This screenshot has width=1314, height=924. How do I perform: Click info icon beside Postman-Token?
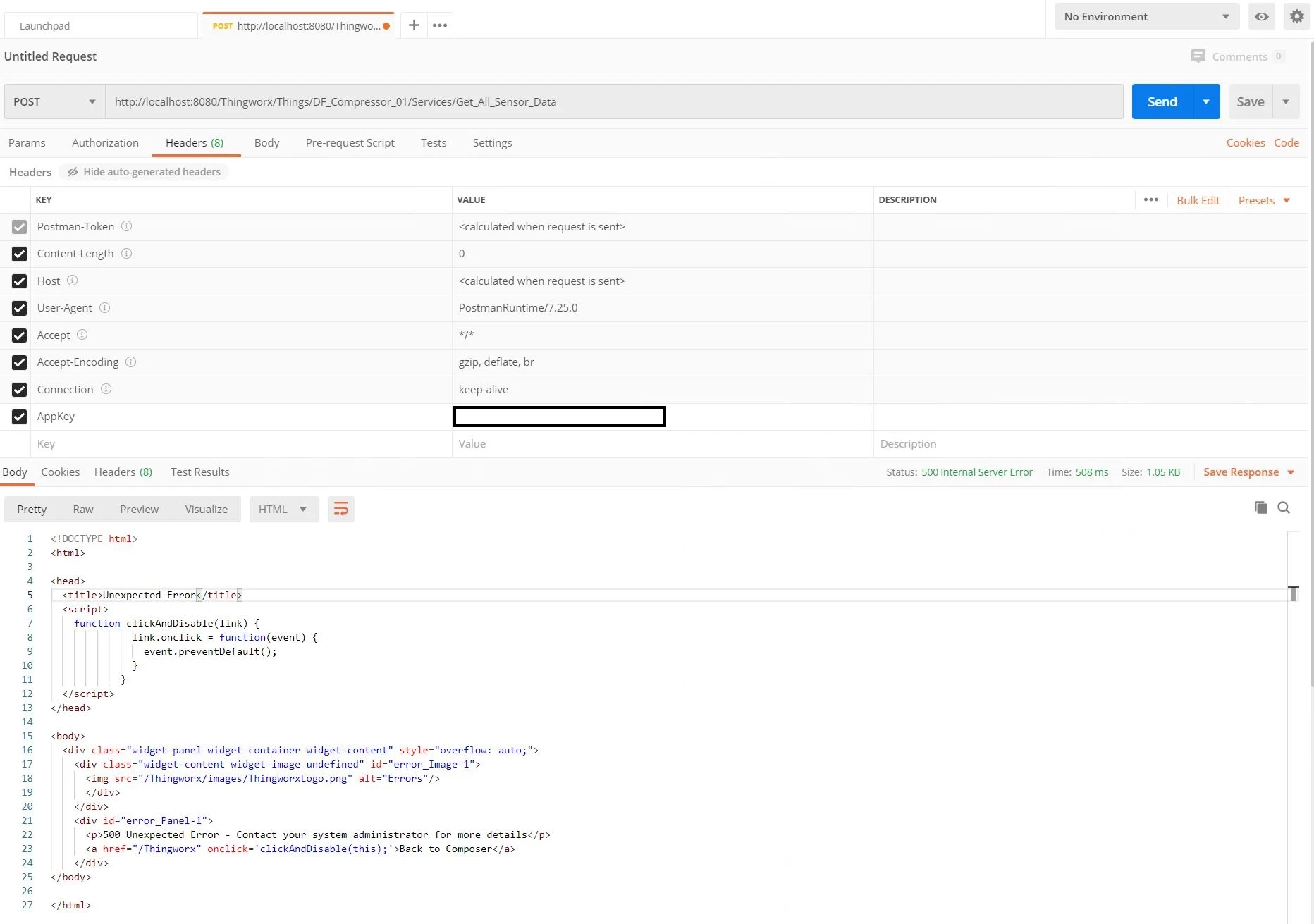tap(126, 226)
